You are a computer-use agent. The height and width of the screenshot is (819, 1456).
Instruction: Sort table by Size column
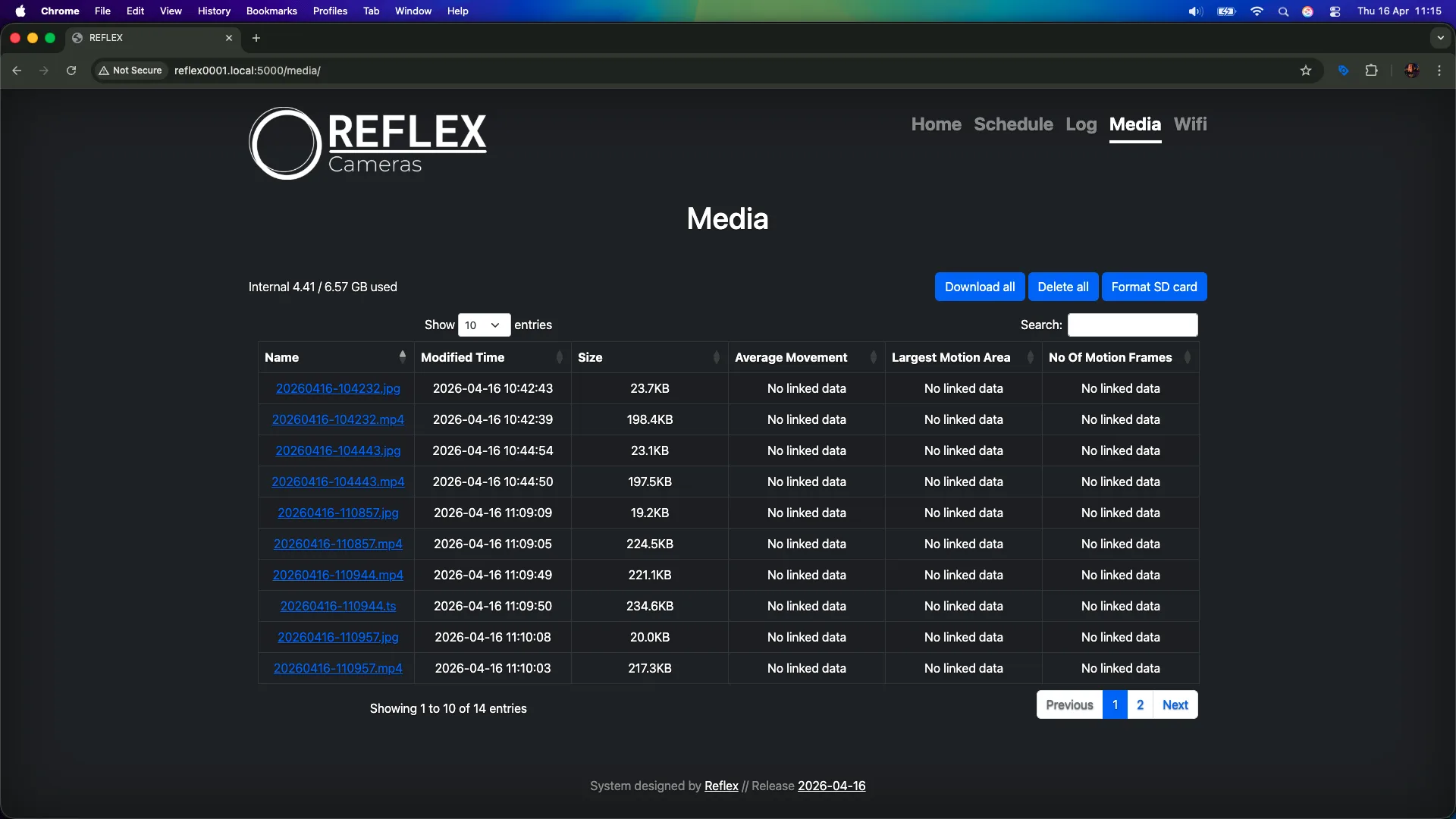click(x=650, y=357)
